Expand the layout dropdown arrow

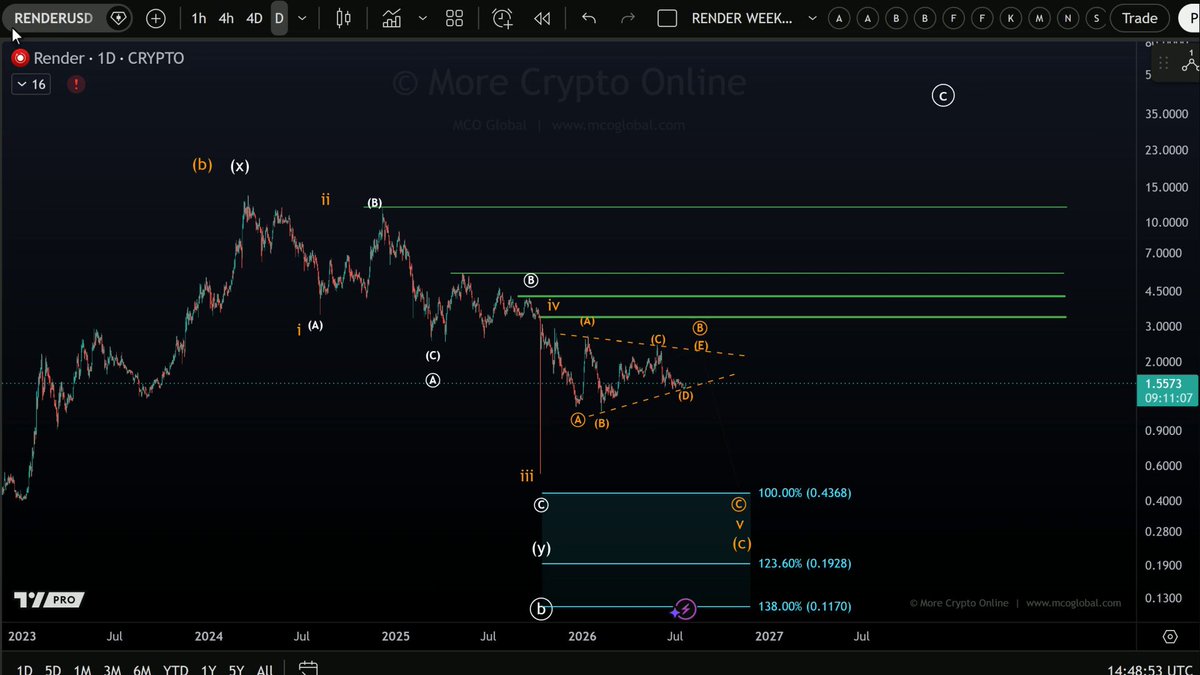click(x=811, y=18)
